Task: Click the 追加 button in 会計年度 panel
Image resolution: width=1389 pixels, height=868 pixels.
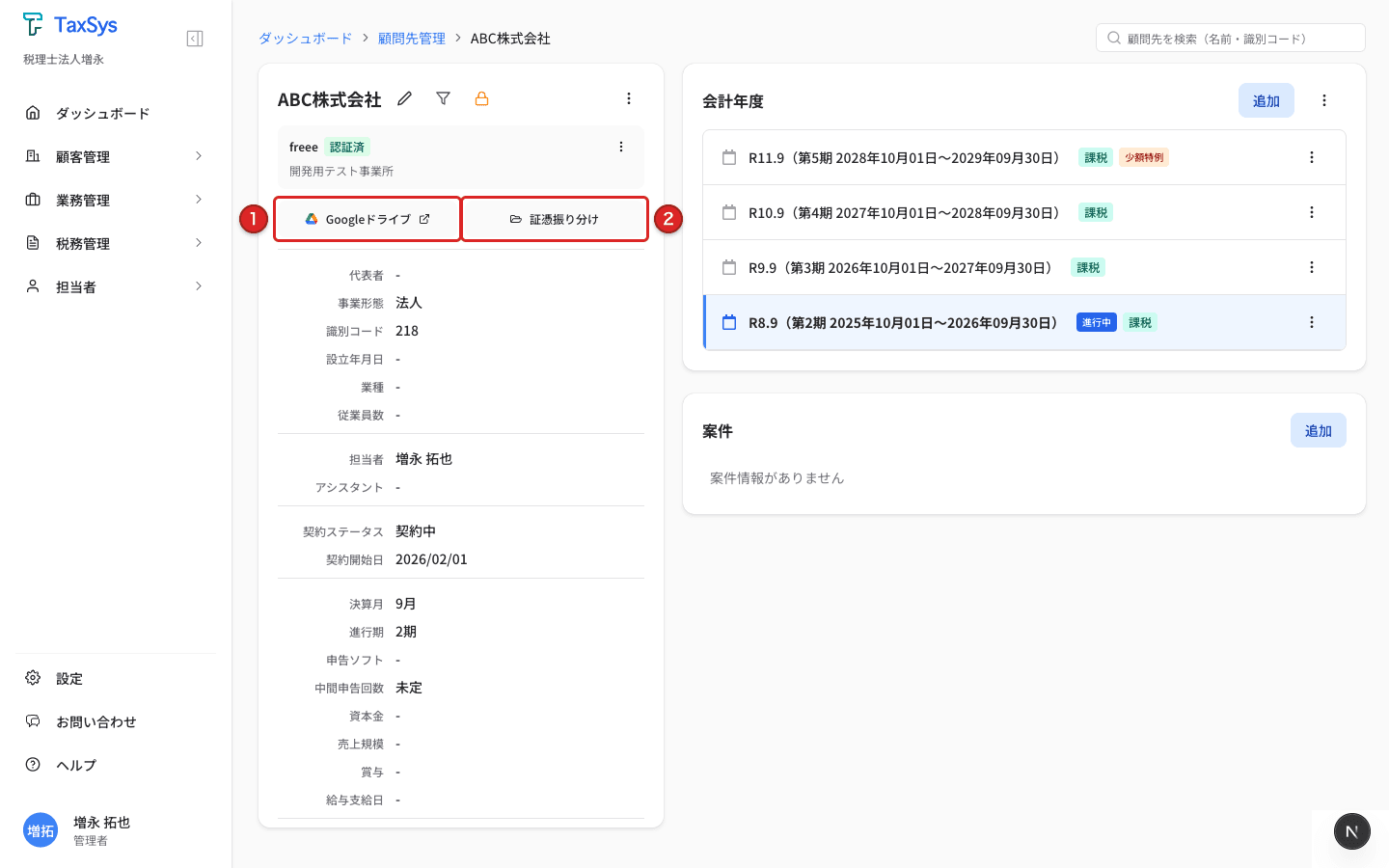Action: [x=1266, y=99]
